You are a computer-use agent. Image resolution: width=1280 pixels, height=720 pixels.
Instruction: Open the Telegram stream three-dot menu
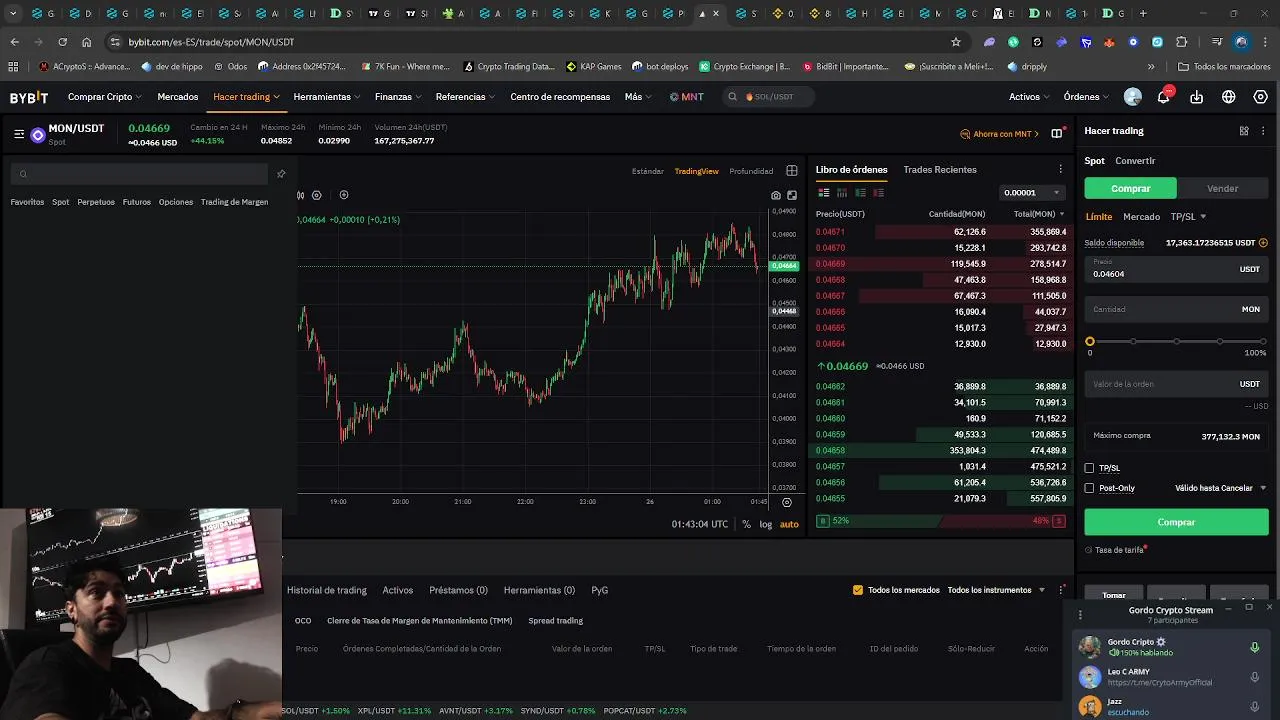point(1080,615)
